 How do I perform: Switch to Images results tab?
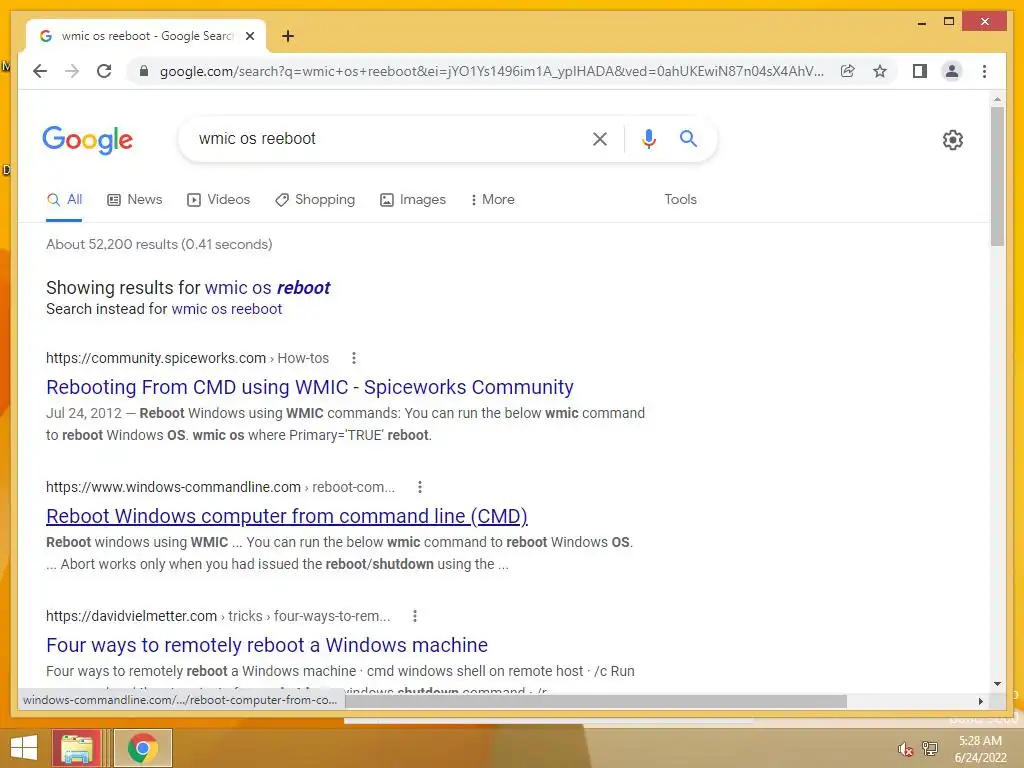click(x=413, y=200)
